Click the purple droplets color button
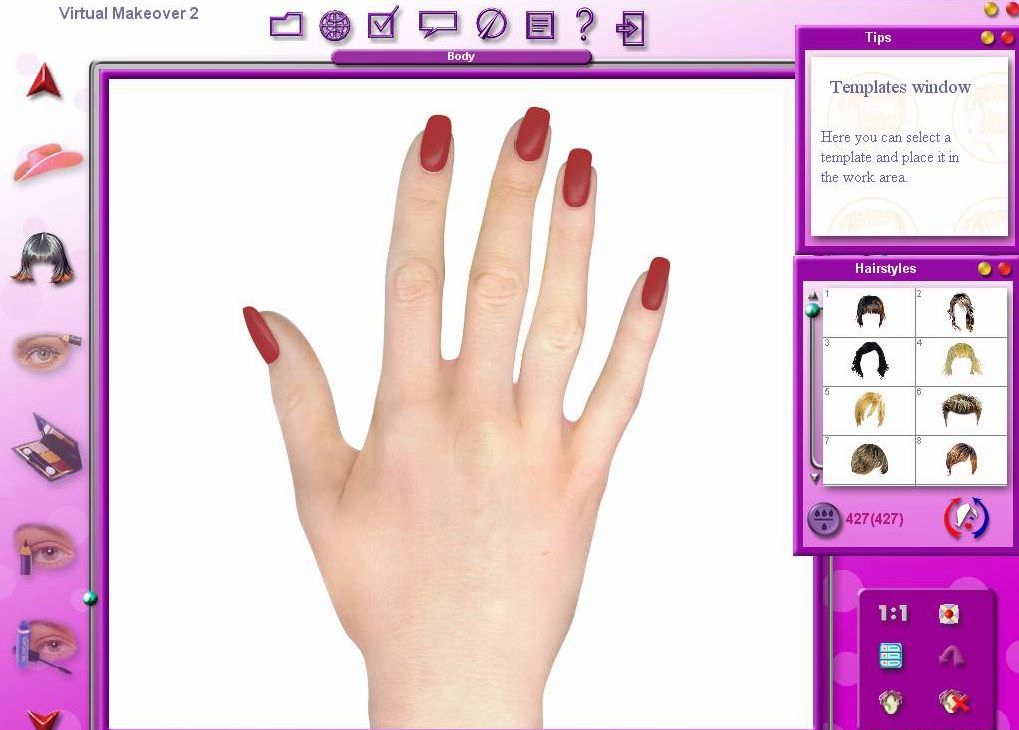 (824, 519)
